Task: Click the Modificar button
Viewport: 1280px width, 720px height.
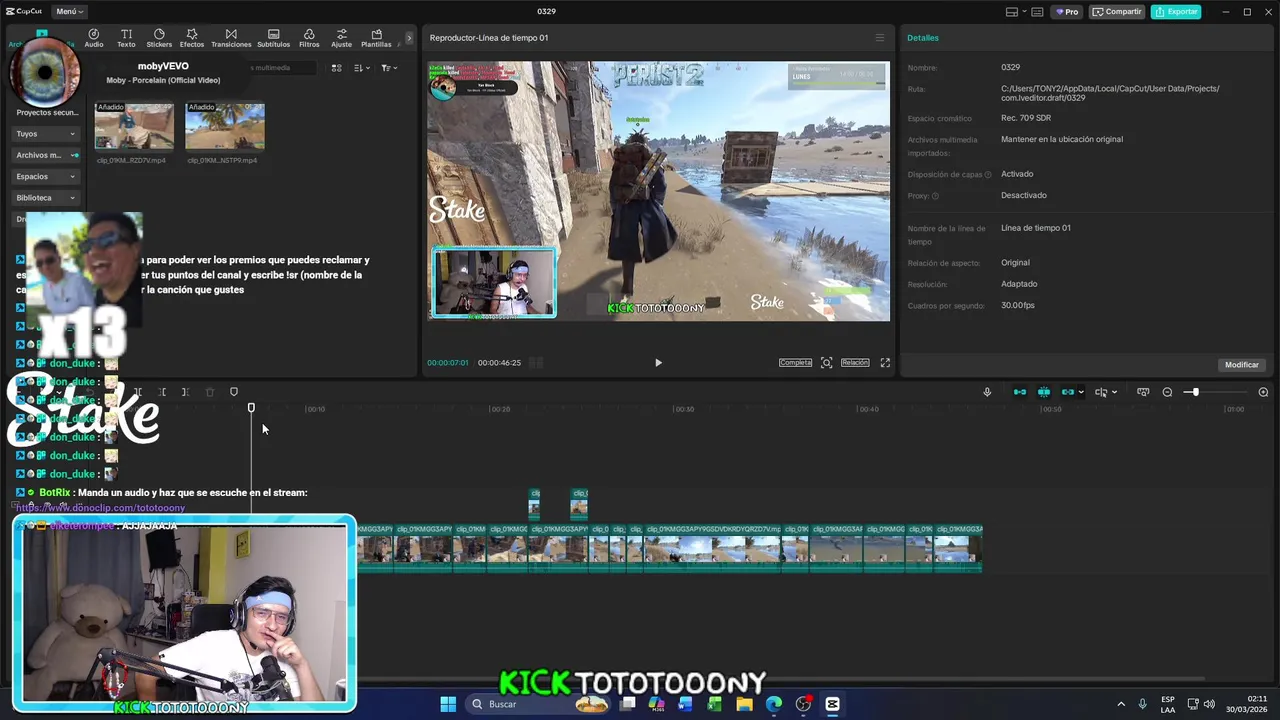Action: (x=1242, y=365)
